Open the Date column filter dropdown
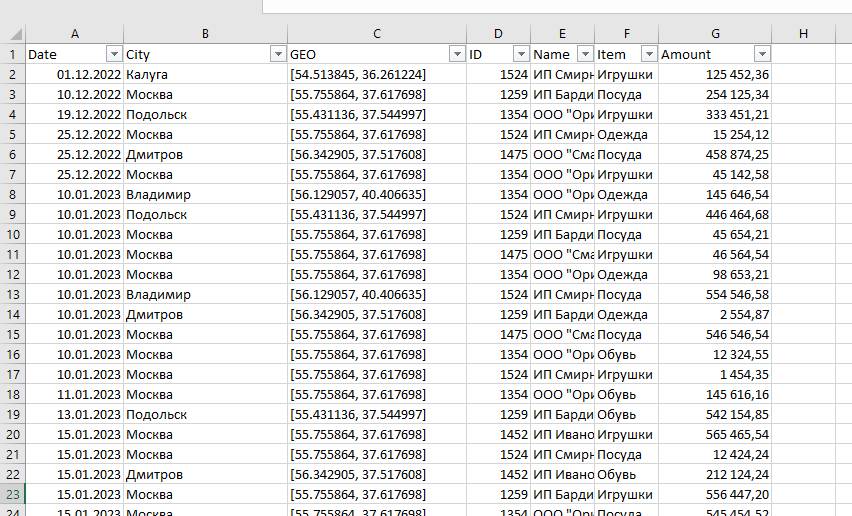 113,54
